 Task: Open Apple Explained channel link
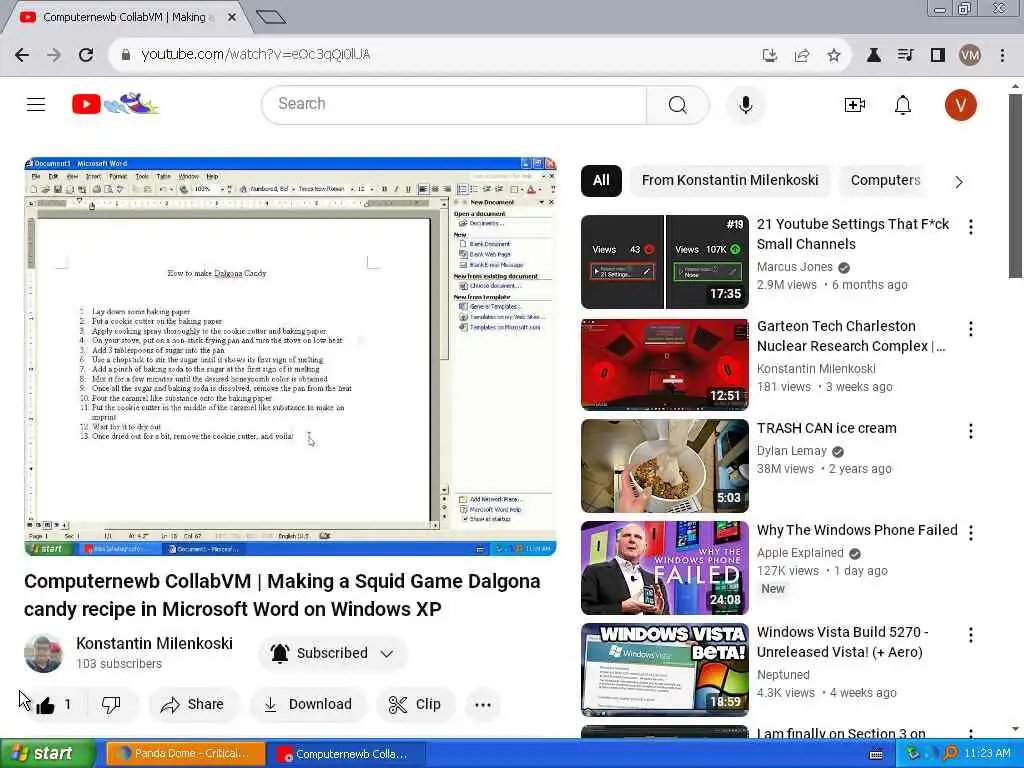pyautogui.click(x=800, y=553)
